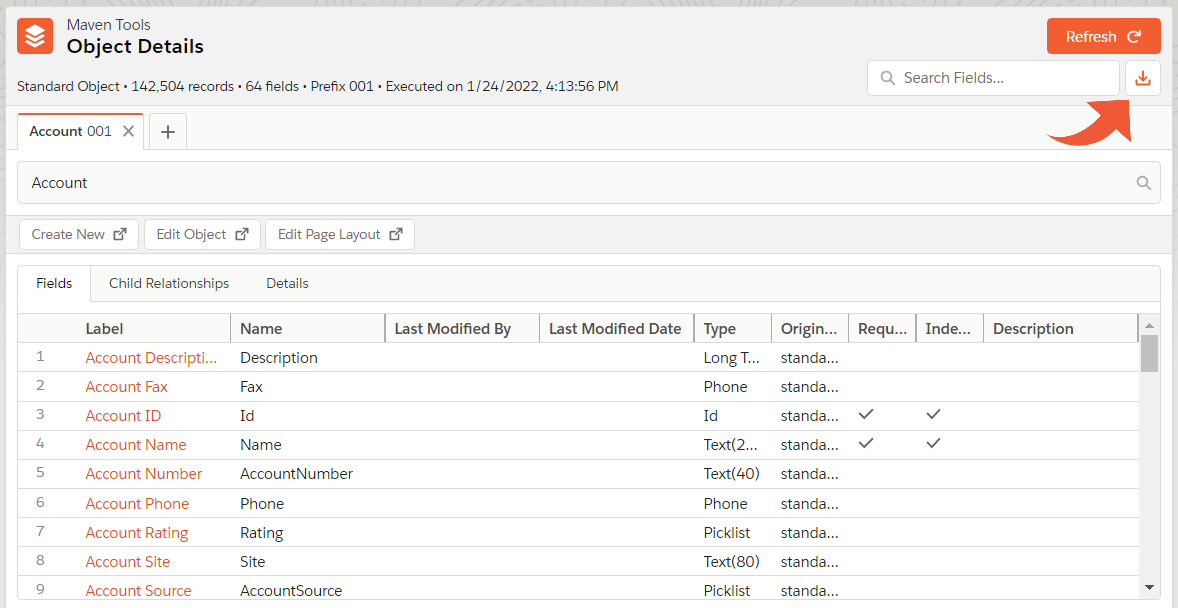This screenshot has width=1178, height=608.
Task: Click the Create New button
Action: 79,234
